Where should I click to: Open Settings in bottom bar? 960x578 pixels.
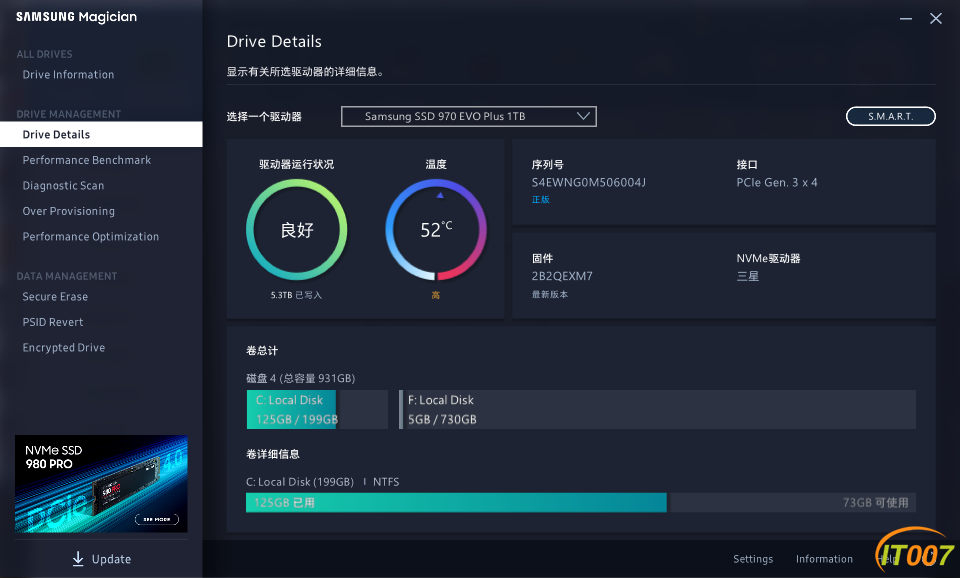[753, 559]
